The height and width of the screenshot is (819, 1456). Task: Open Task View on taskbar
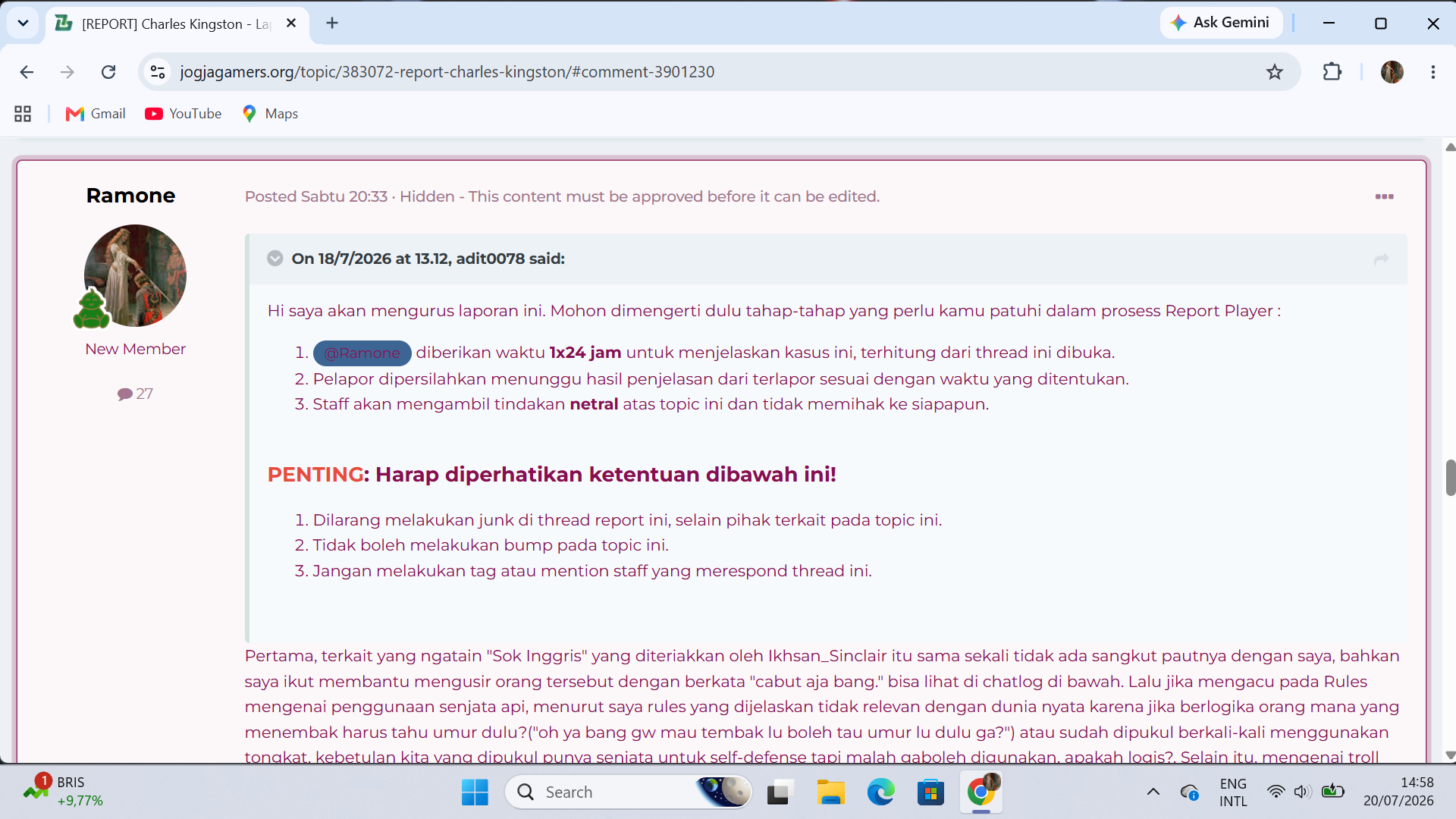779,792
